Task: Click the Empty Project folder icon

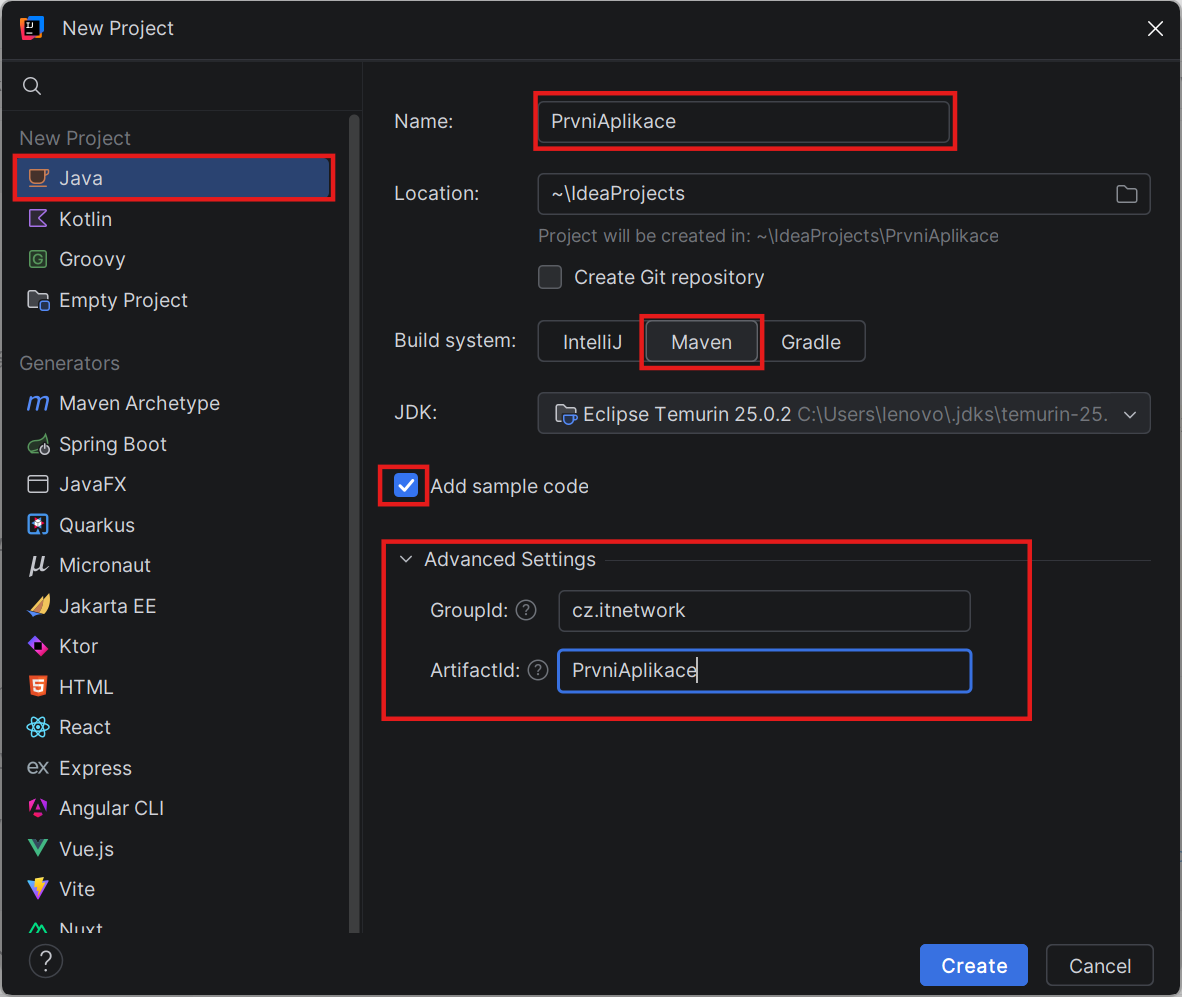Action: tap(38, 300)
